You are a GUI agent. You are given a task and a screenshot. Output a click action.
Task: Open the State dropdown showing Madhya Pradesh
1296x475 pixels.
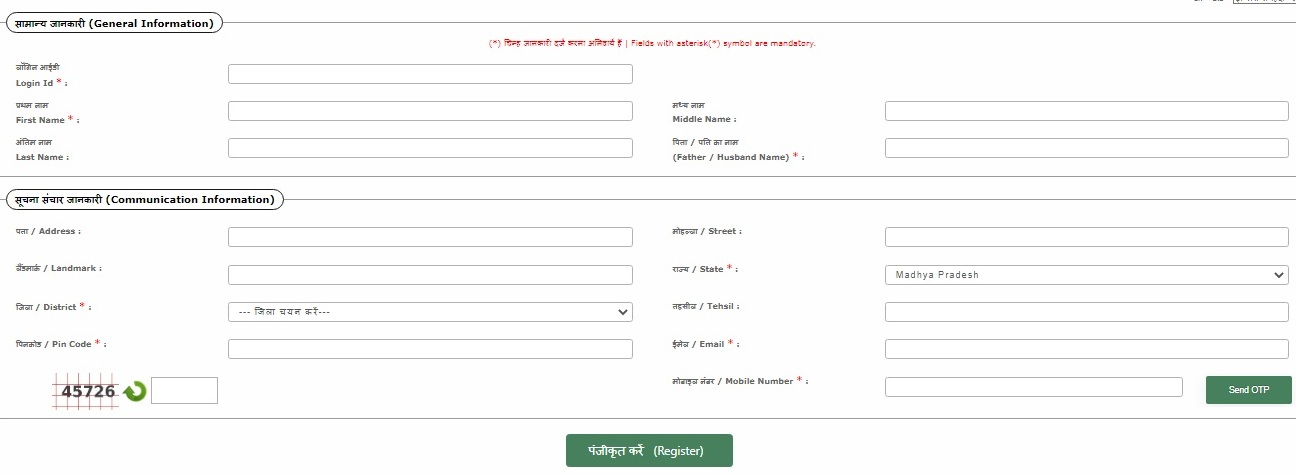pyautogui.click(x=1087, y=275)
